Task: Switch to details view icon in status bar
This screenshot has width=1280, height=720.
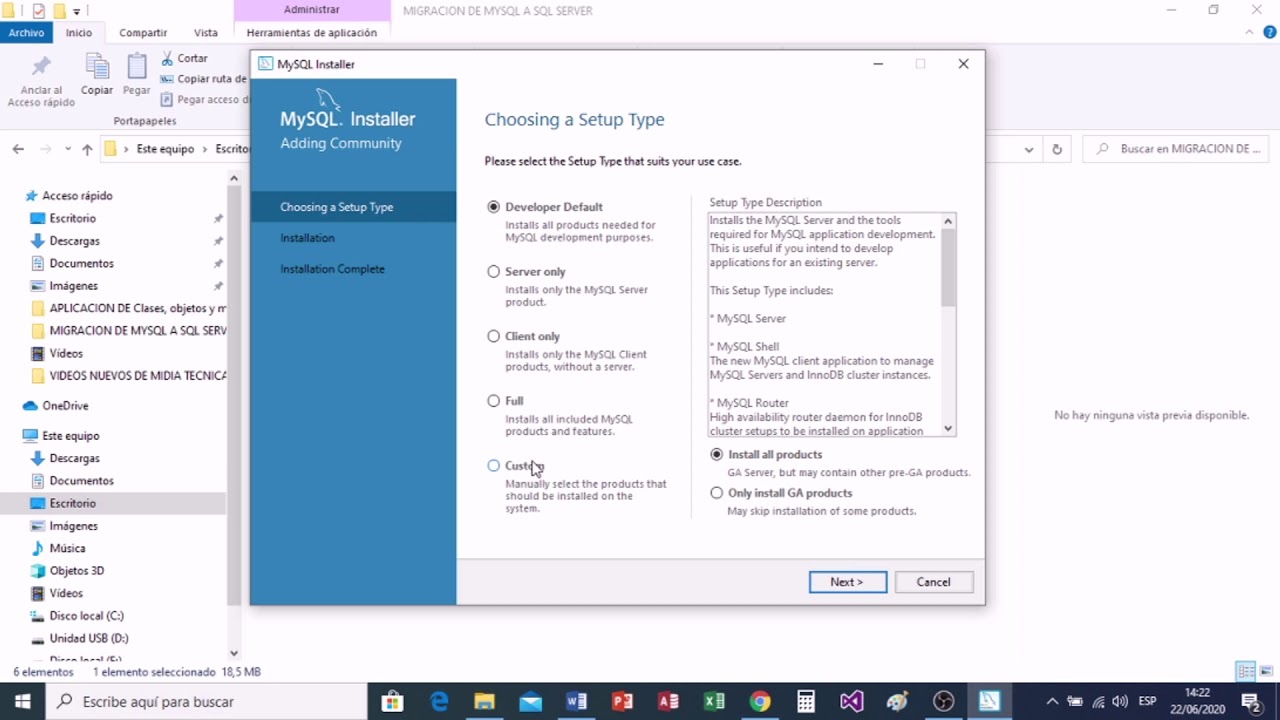Action: coord(1246,671)
